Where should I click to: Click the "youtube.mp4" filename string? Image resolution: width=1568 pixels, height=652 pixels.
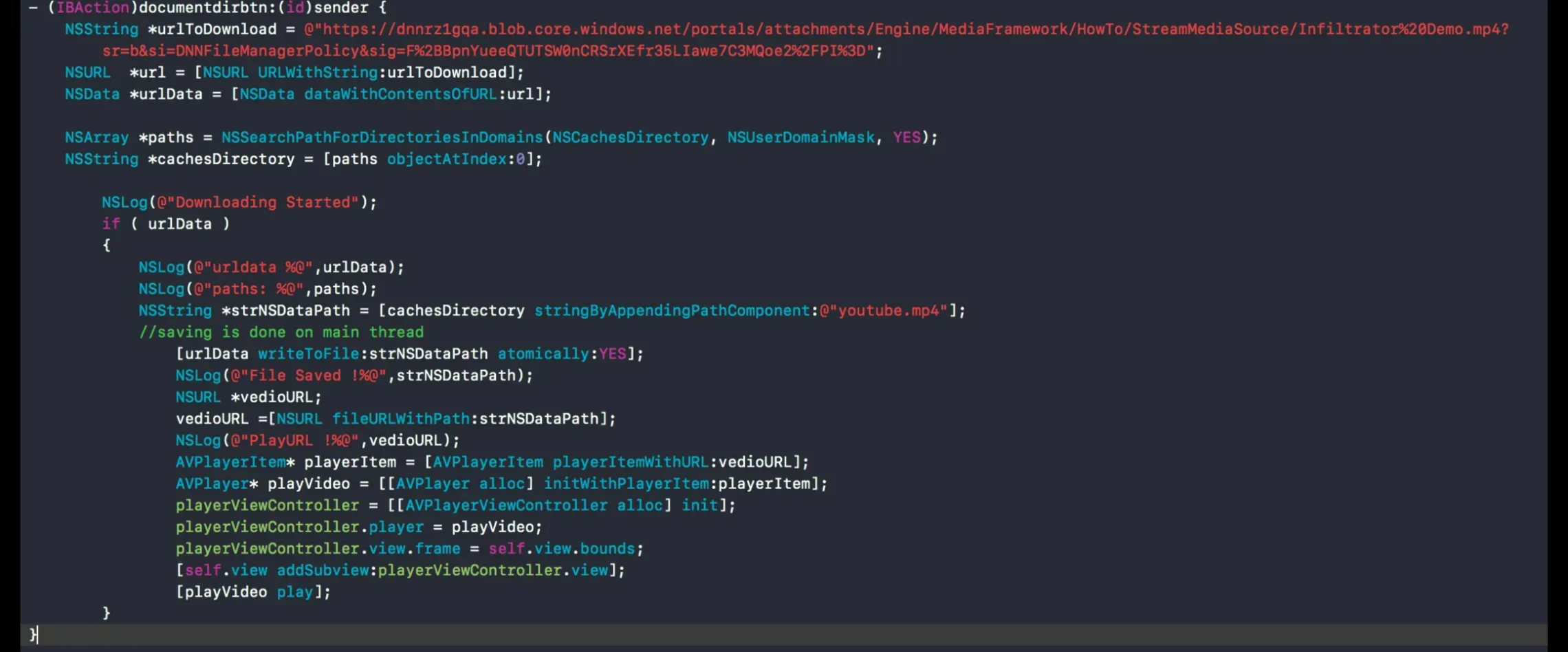tap(883, 311)
